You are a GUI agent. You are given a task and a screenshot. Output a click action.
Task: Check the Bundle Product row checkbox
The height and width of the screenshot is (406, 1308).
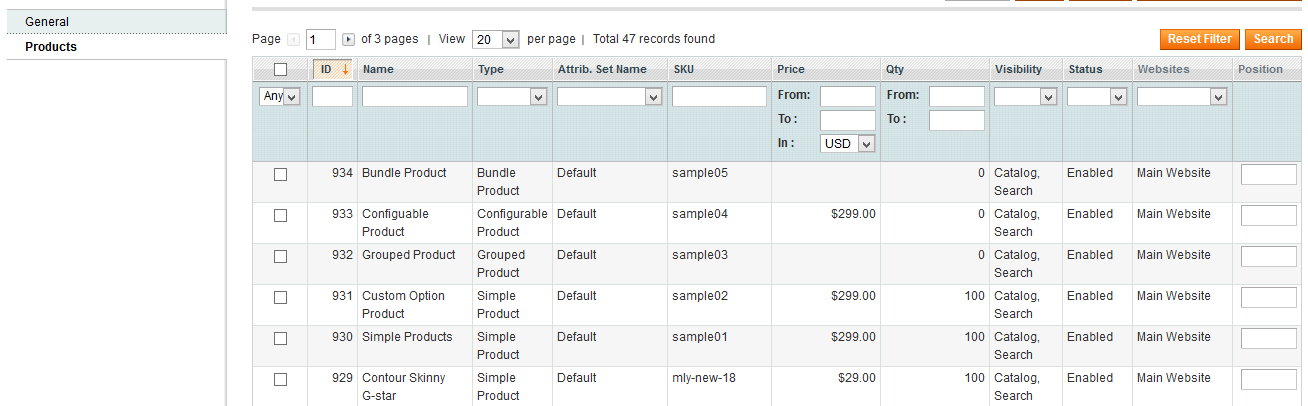(280, 174)
